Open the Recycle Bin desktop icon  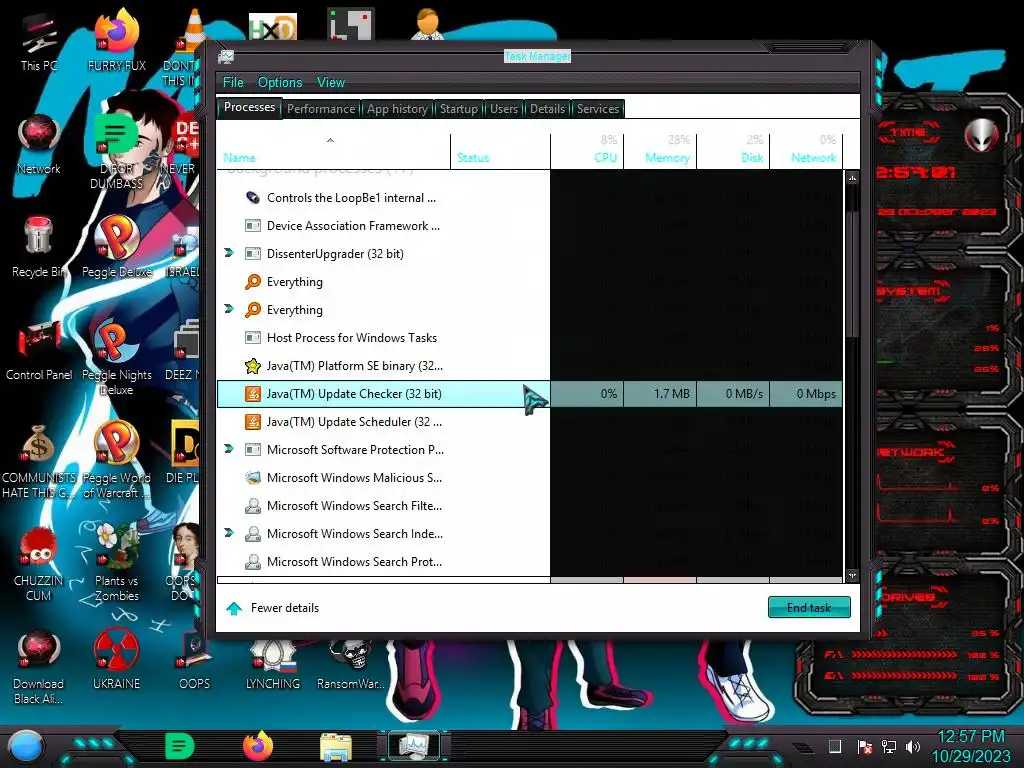[39, 247]
